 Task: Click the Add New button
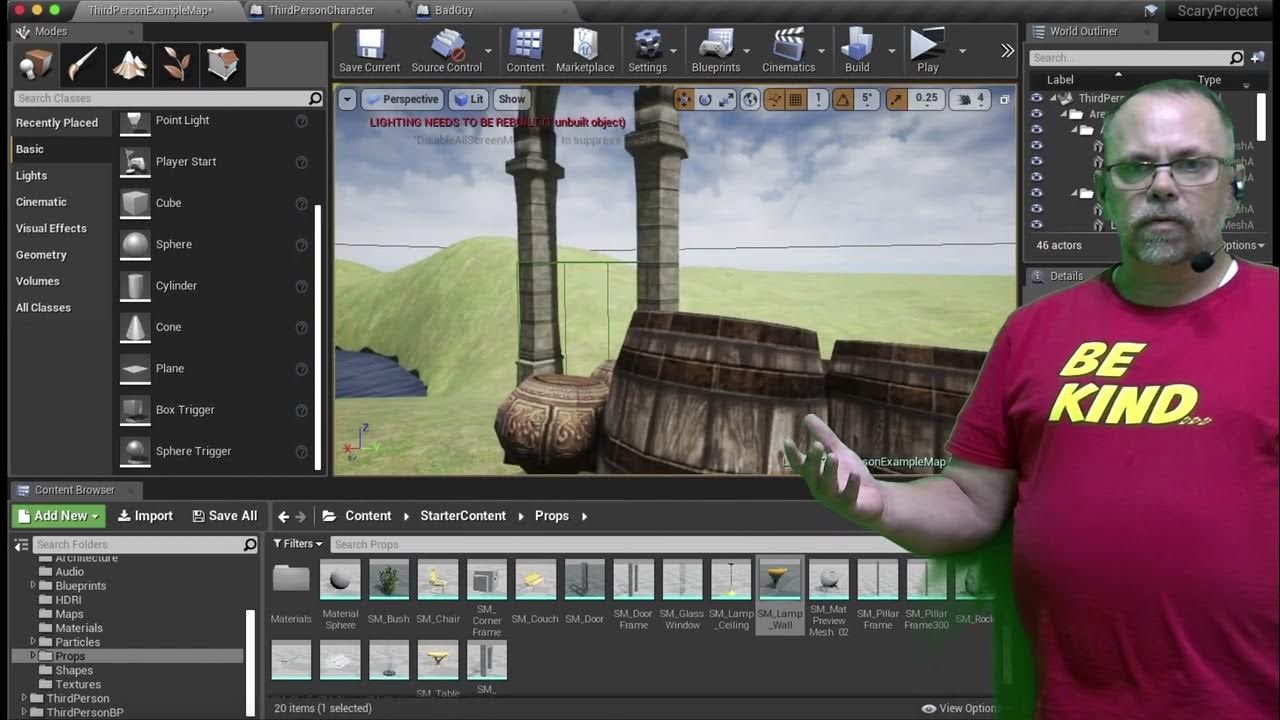[x=58, y=516]
